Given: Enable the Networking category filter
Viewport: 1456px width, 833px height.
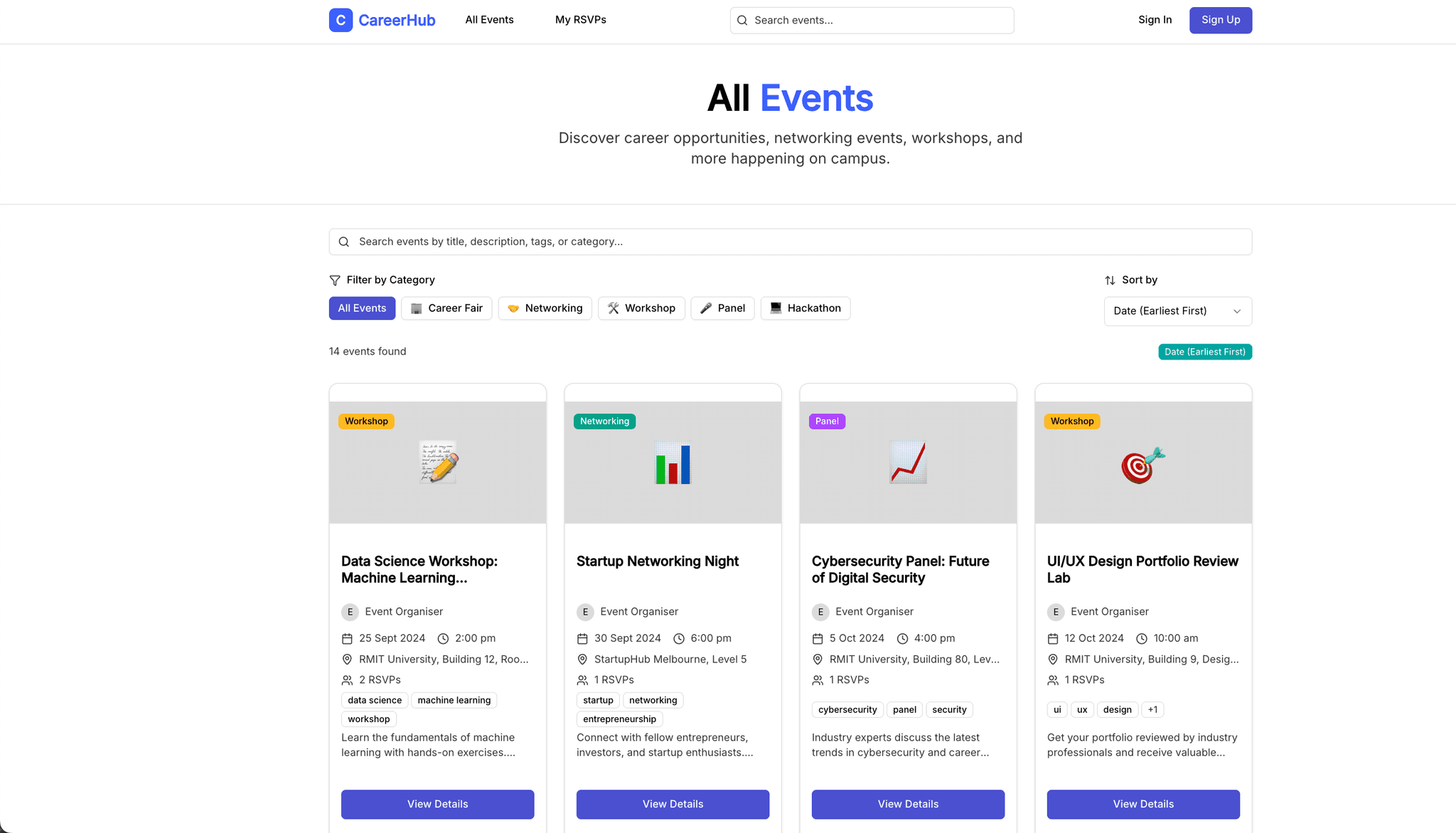Looking at the screenshot, I should [545, 308].
